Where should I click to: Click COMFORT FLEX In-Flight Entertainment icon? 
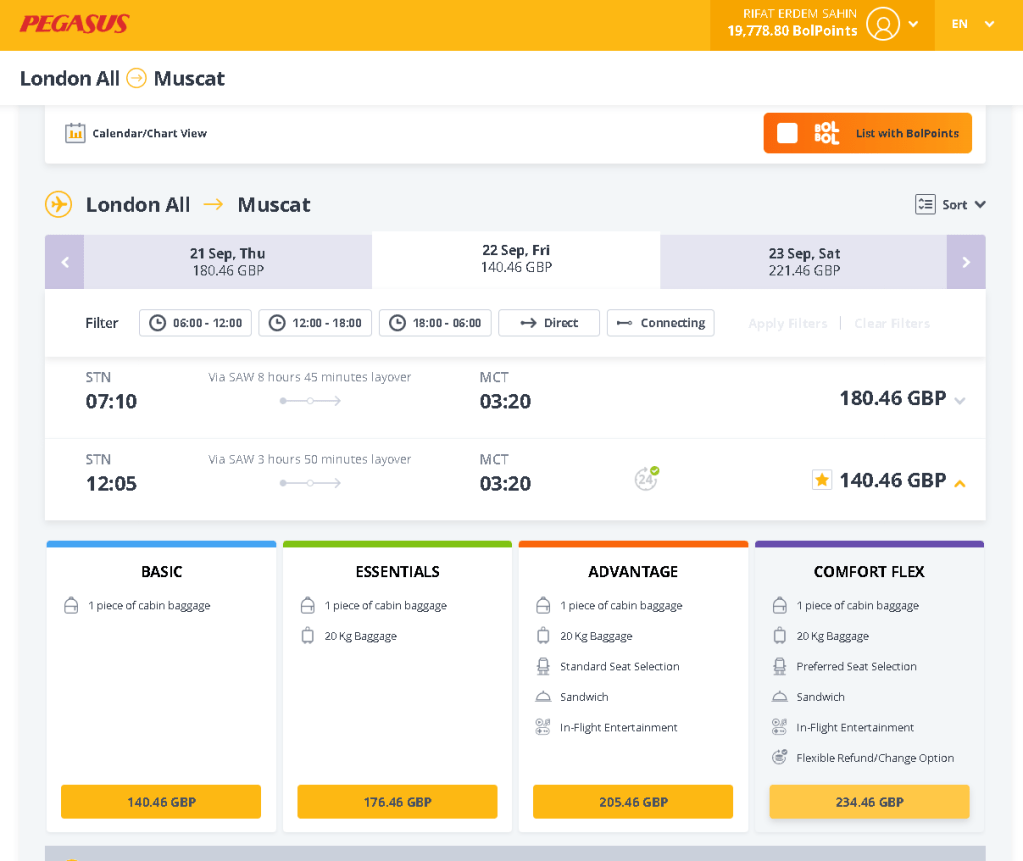[780, 727]
